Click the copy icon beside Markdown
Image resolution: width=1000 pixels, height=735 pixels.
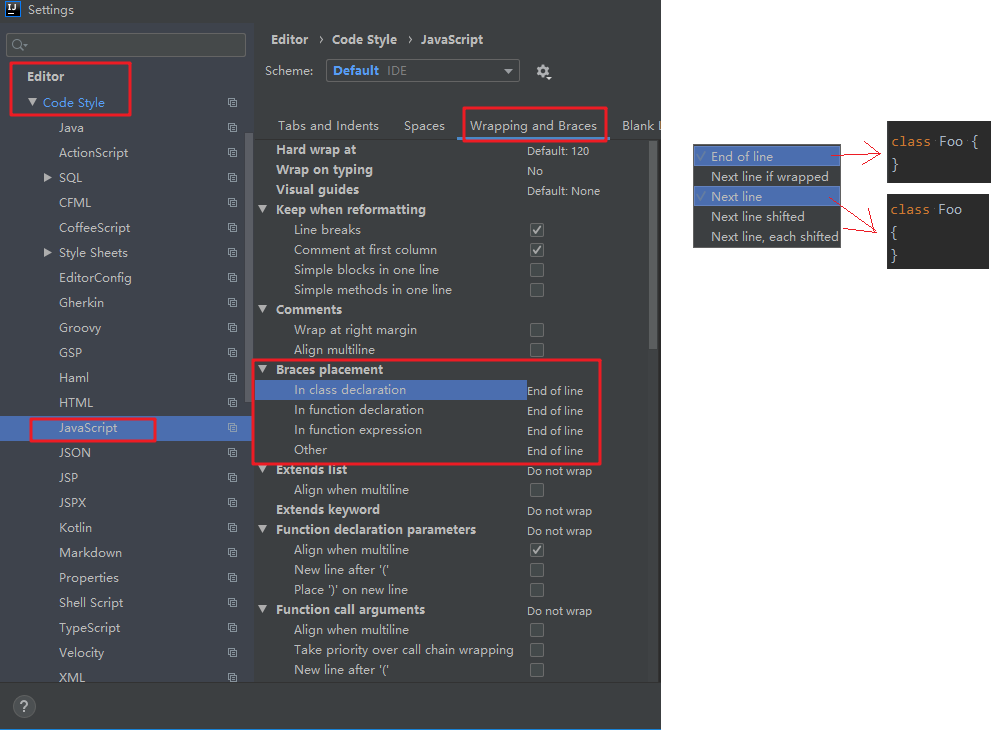(x=233, y=553)
